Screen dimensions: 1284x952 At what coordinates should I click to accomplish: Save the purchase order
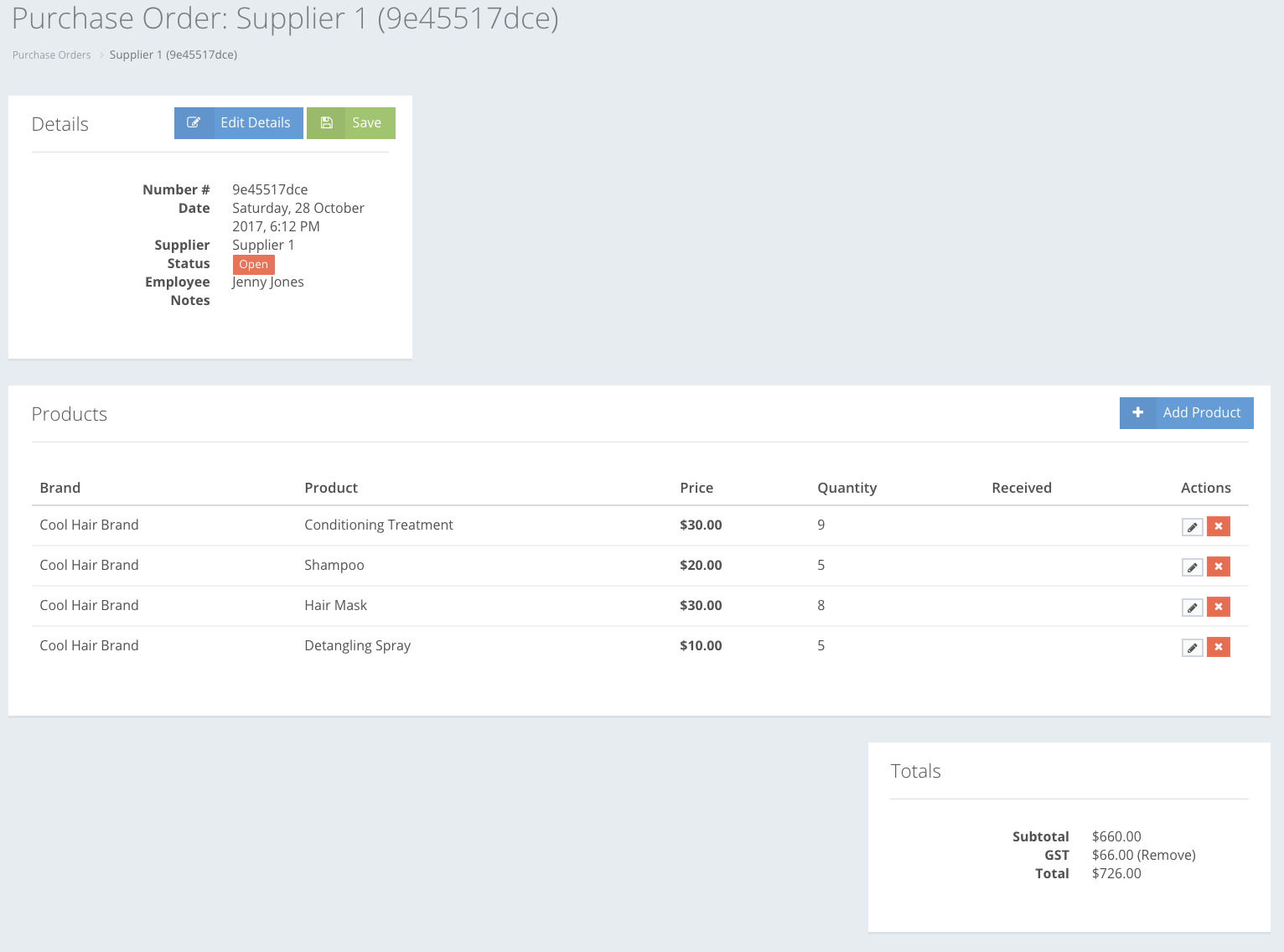tap(351, 123)
